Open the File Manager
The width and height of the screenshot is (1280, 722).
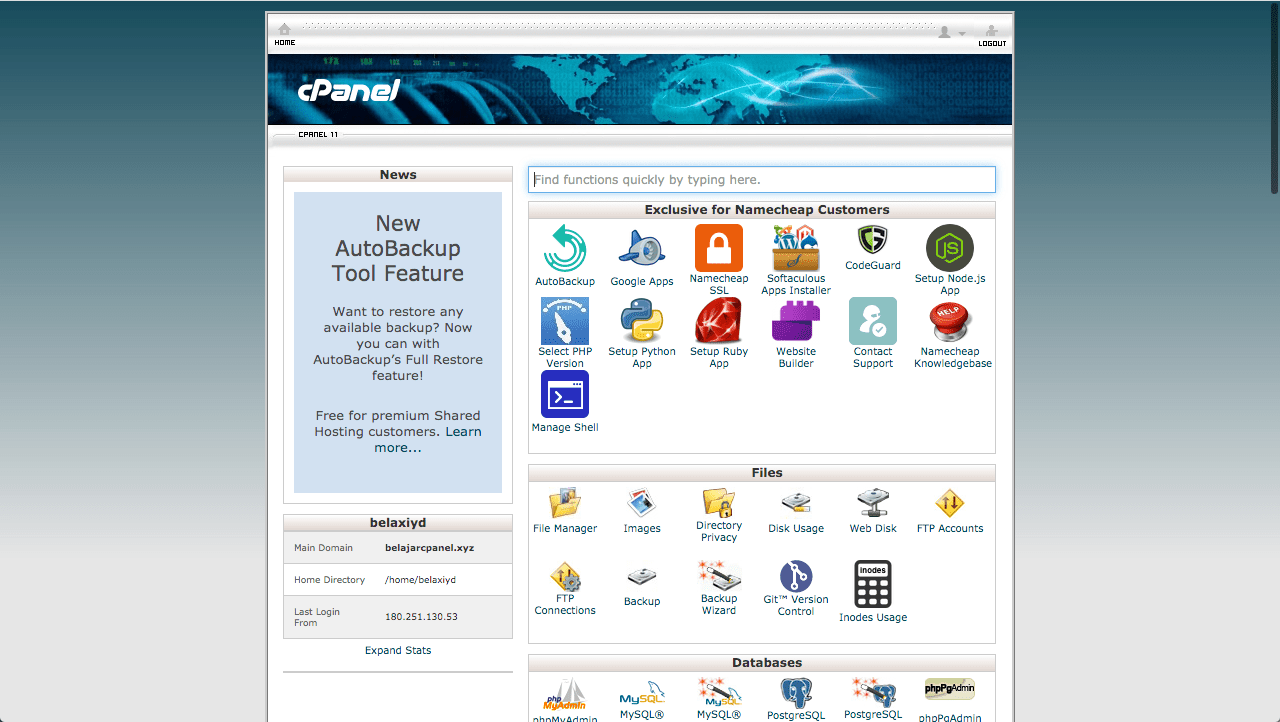[564, 510]
